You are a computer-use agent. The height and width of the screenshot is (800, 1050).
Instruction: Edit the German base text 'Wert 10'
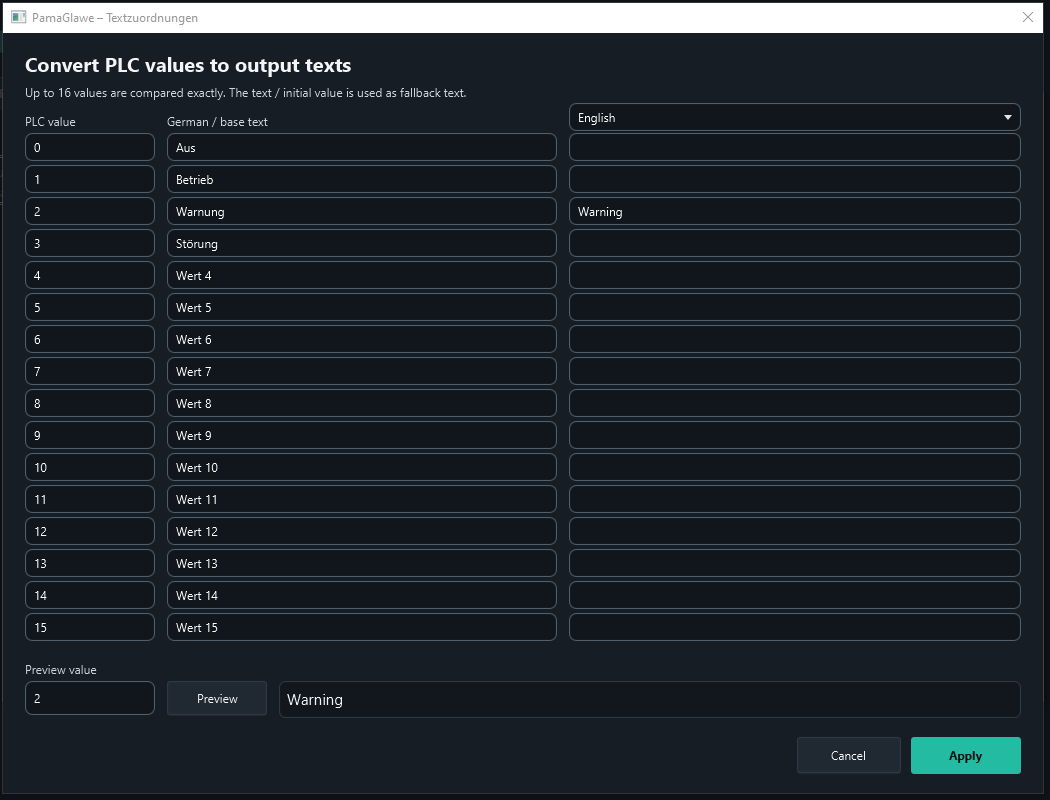(x=362, y=467)
